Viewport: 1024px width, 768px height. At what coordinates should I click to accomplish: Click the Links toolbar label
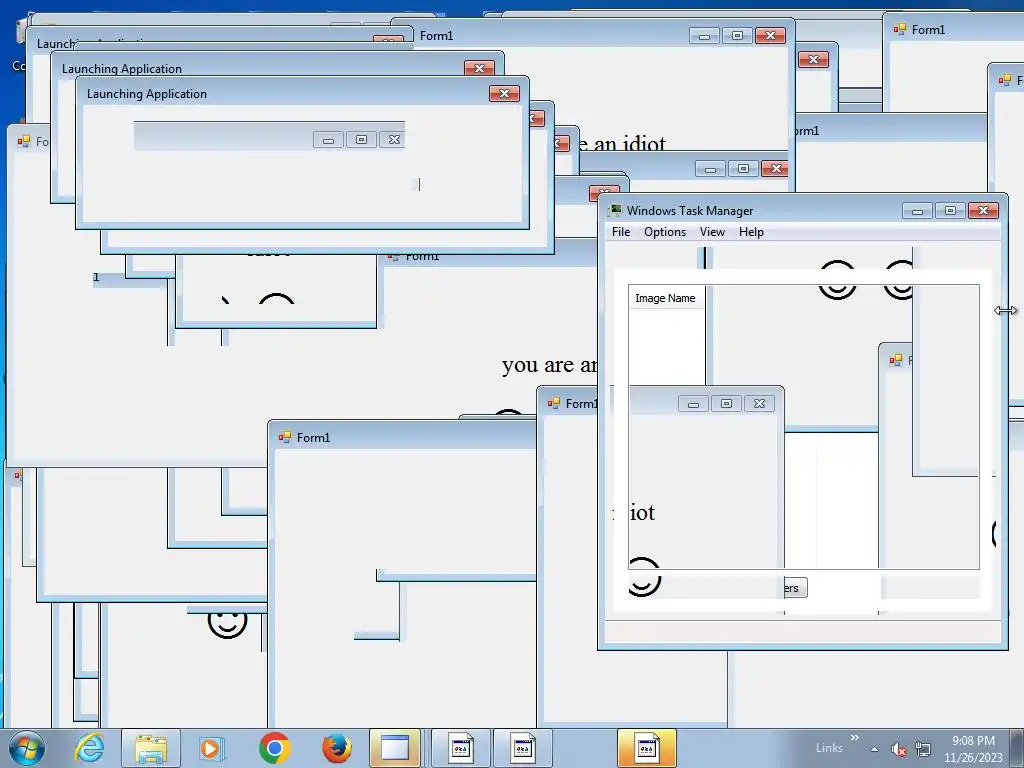tap(829, 748)
